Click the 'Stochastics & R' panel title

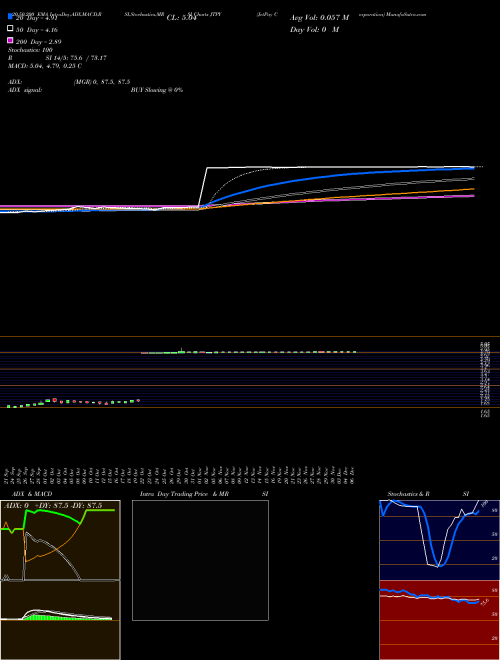(408, 494)
